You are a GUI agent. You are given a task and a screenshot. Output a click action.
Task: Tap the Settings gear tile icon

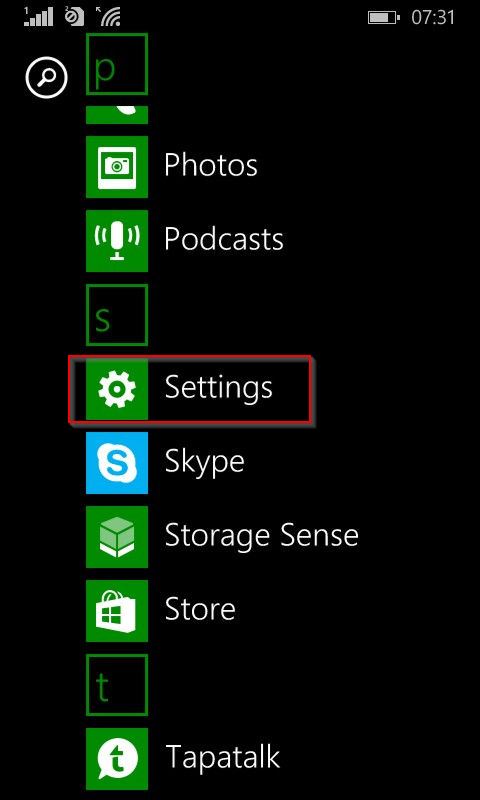coord(117,389)
